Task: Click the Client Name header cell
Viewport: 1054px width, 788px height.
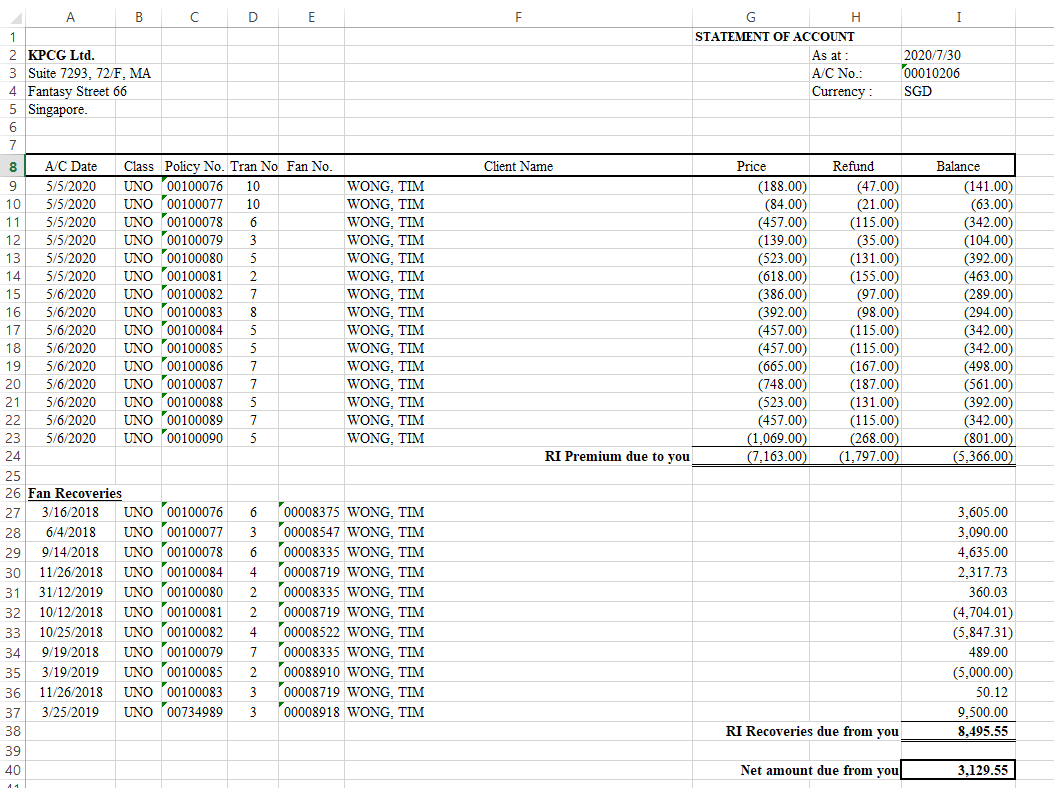Action: (x=518, y=166)
